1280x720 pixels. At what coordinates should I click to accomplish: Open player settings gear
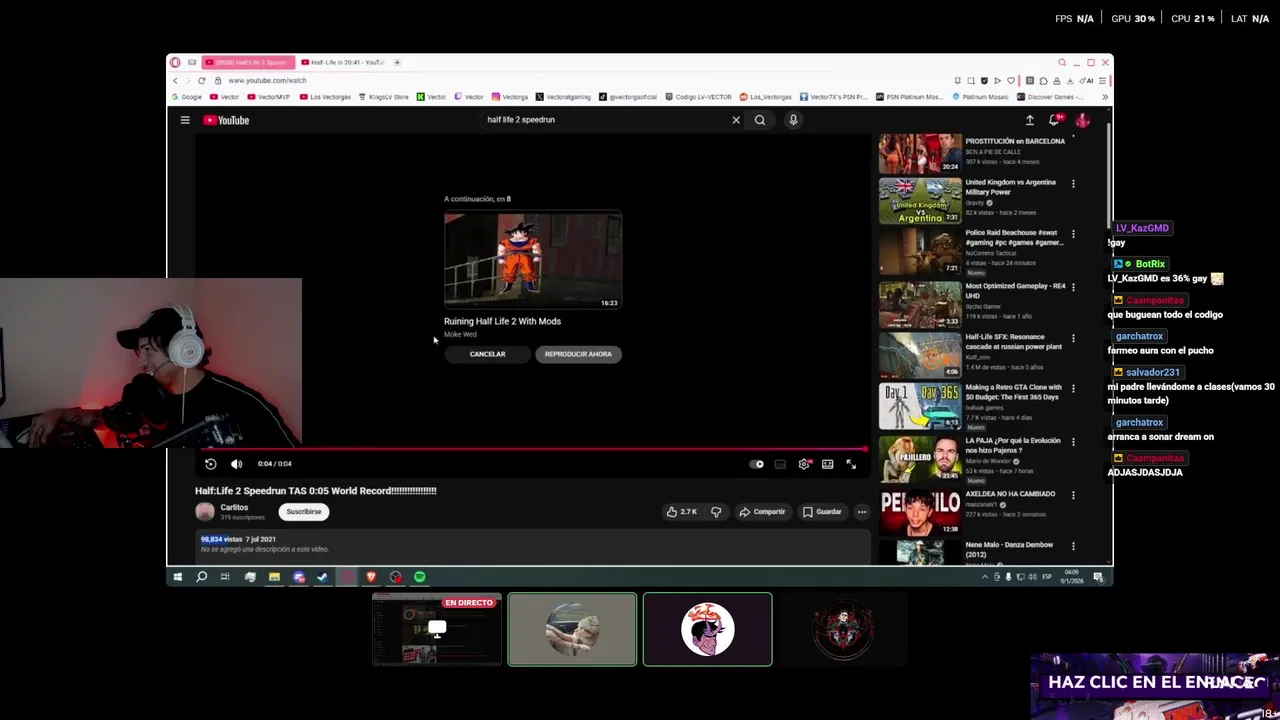(804, 464)
